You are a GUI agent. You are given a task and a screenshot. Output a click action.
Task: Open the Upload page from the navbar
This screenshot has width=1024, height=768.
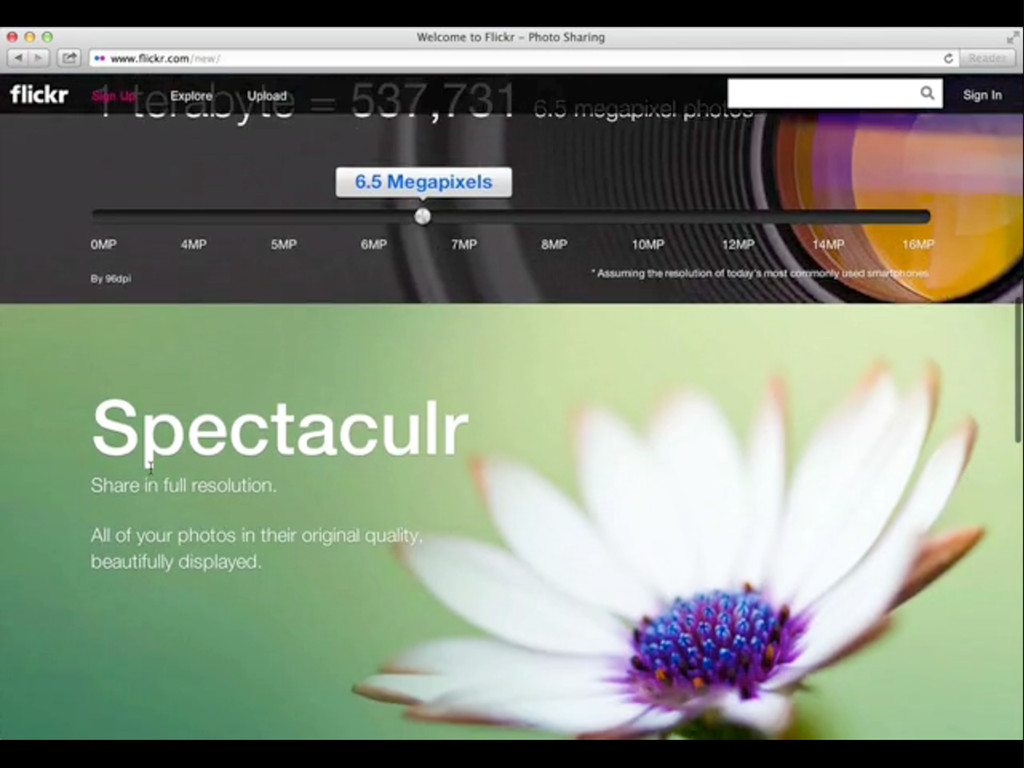267,96
